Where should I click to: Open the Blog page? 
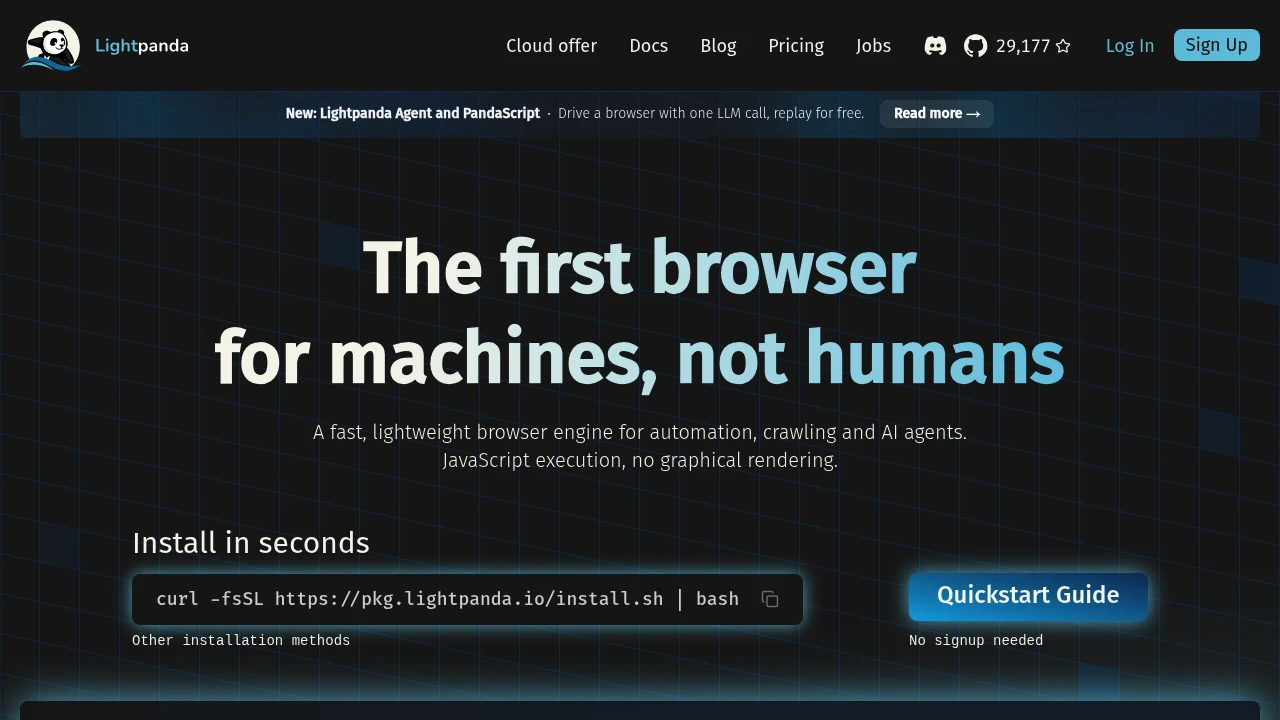[718, 46]
